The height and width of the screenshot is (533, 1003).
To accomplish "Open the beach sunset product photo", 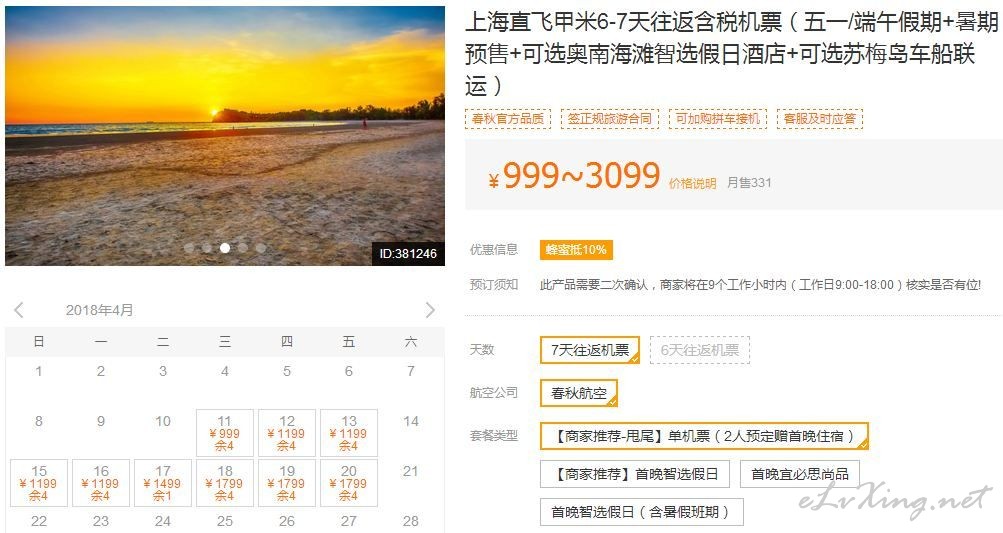I will click(225, 136).
